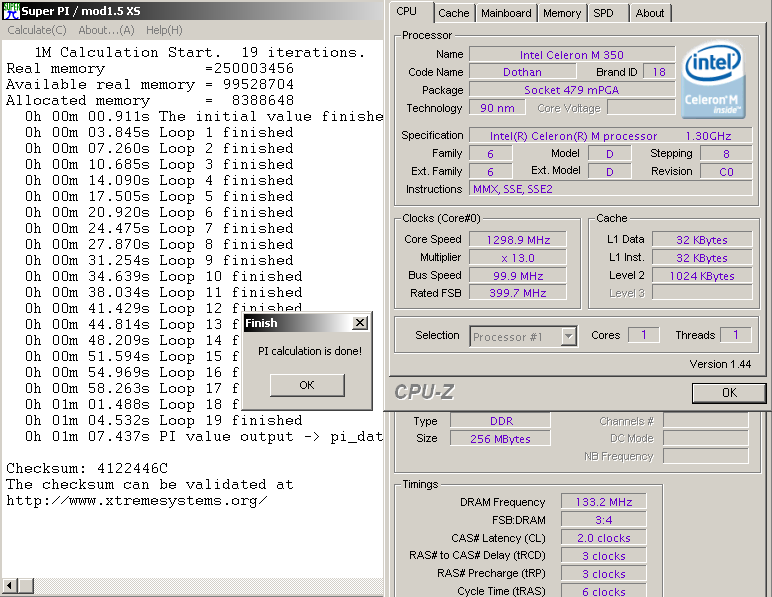Click the 1M Calculation Start line

click(x=200, y=52)
